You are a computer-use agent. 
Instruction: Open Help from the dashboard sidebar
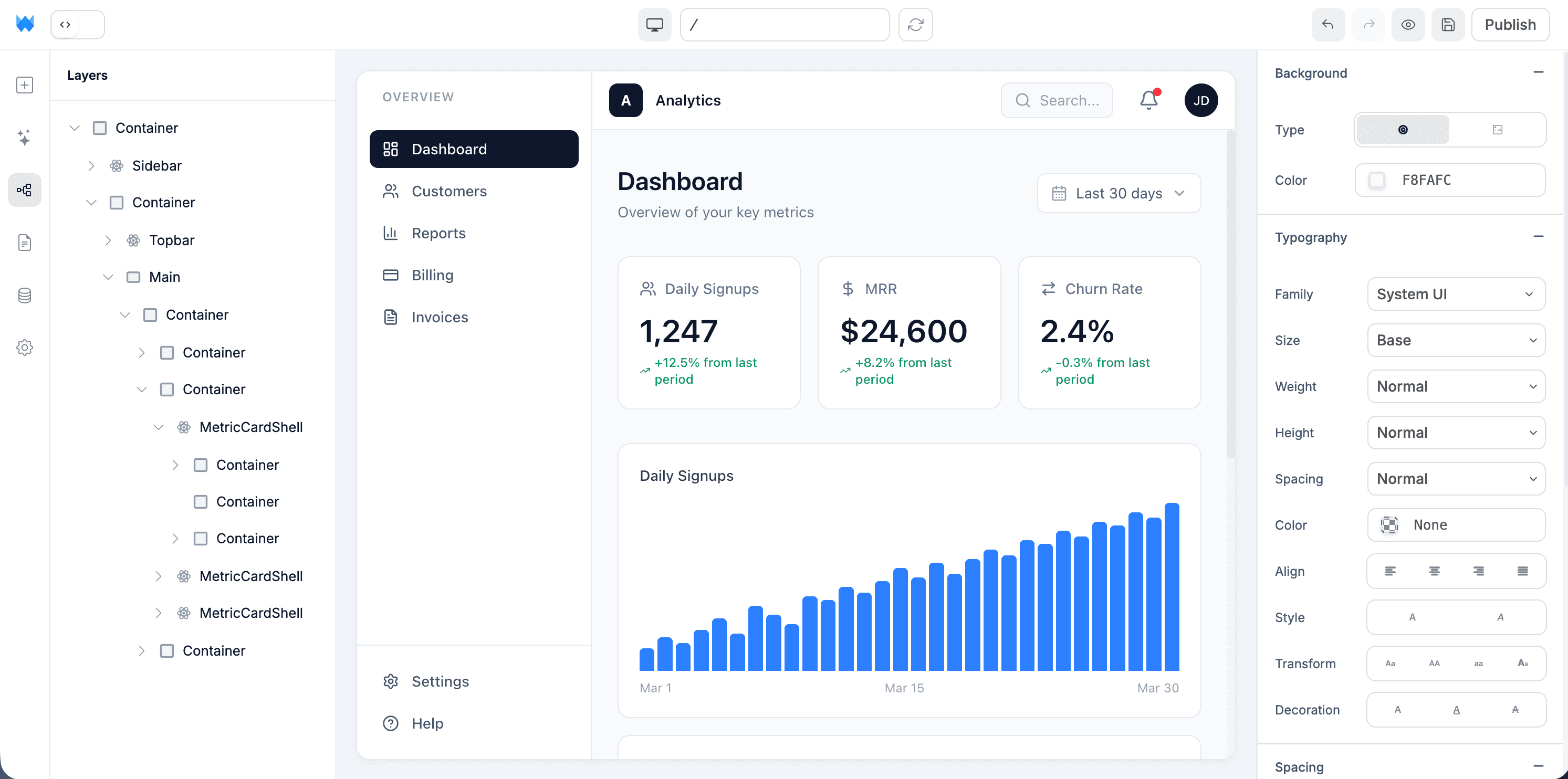[x=427, y=723]
